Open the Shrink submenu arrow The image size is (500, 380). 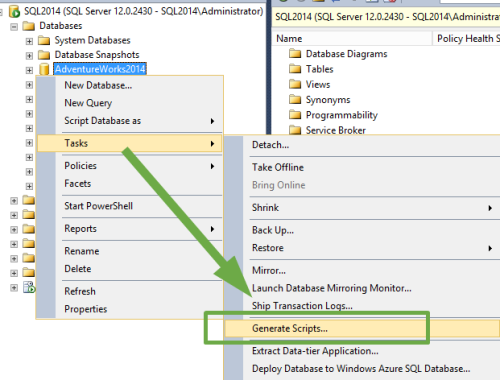tap(490, 208)
